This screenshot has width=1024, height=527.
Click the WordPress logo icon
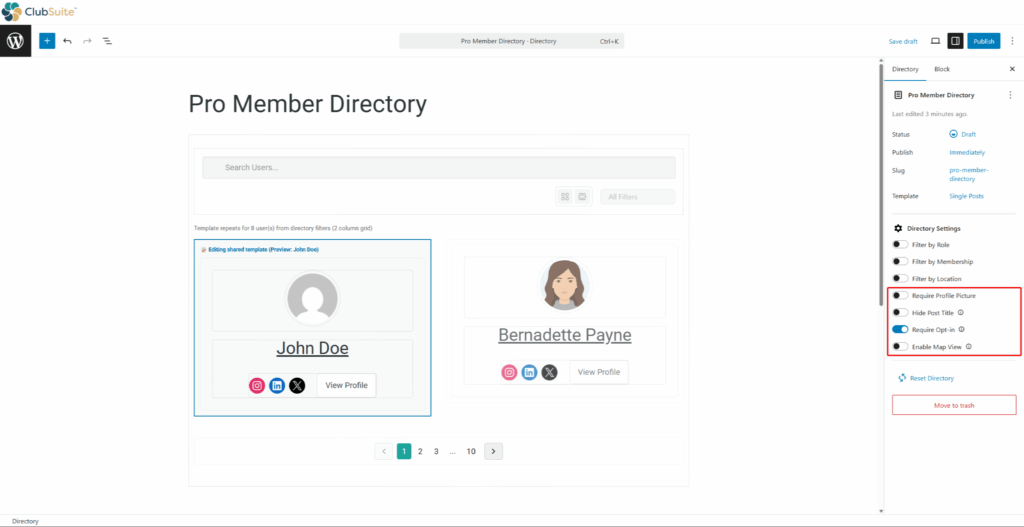tap(15, 41)
